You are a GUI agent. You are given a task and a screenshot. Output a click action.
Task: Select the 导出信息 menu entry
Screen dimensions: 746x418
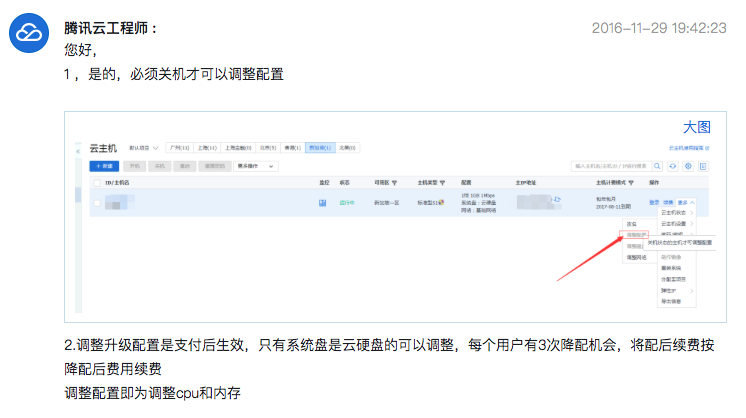[x=671, y=301]
